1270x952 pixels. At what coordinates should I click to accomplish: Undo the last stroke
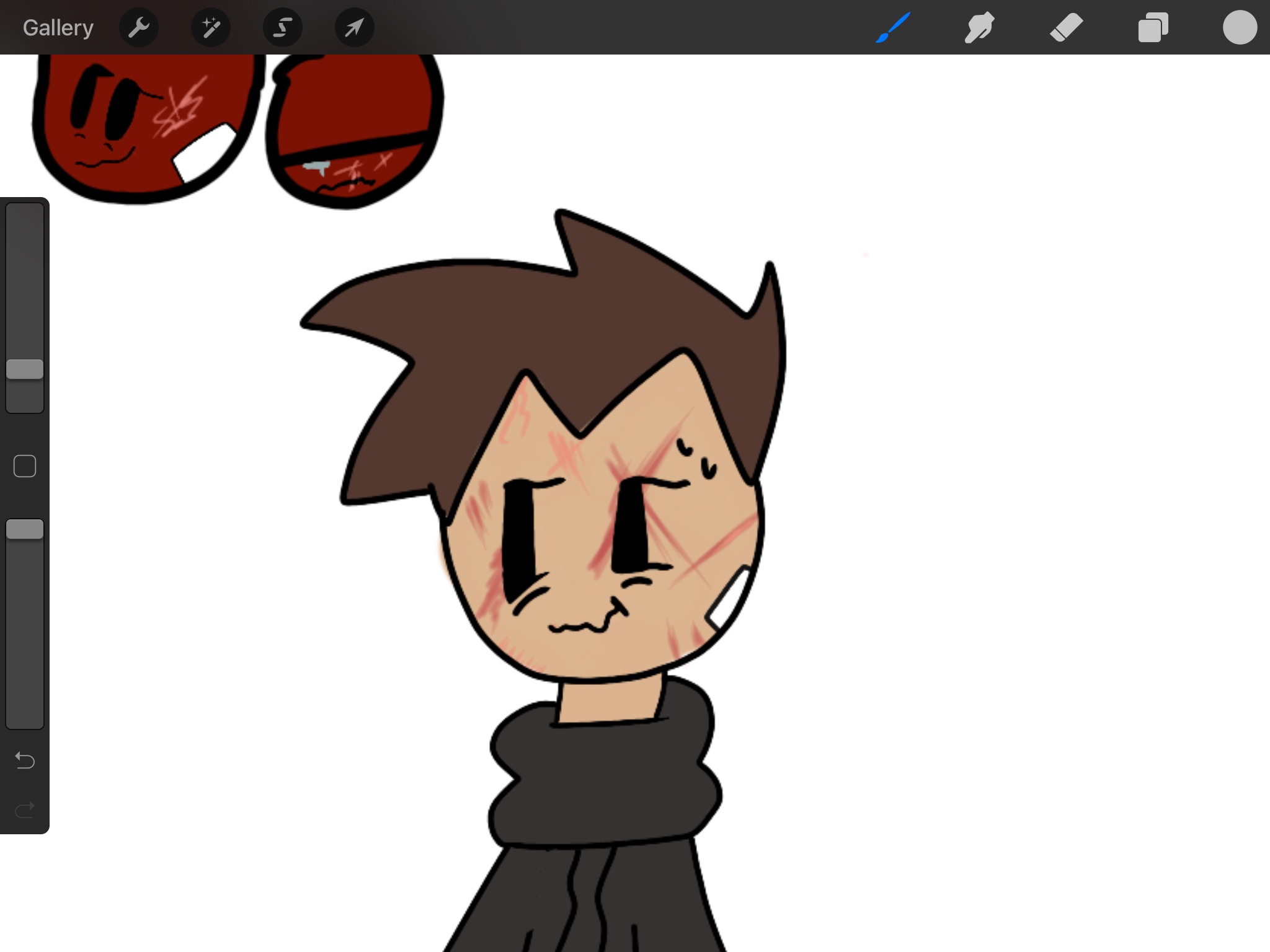tap(25, 760)
